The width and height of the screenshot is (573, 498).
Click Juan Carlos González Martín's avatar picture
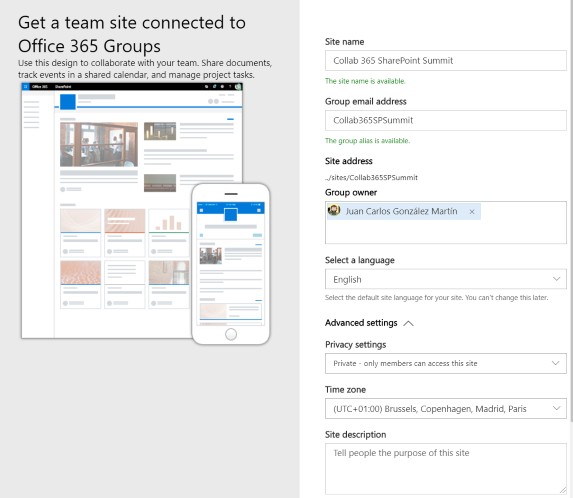(x=334, y=210)
